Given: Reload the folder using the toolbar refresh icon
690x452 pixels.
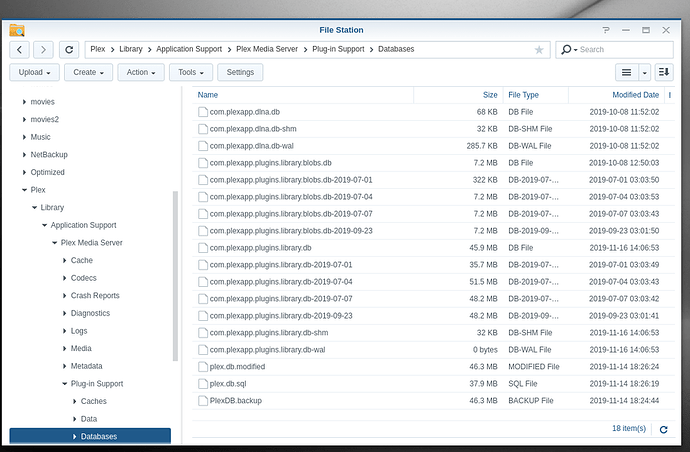Looking at the screenshot, I should pyautogui.click(x=69, y=50).
